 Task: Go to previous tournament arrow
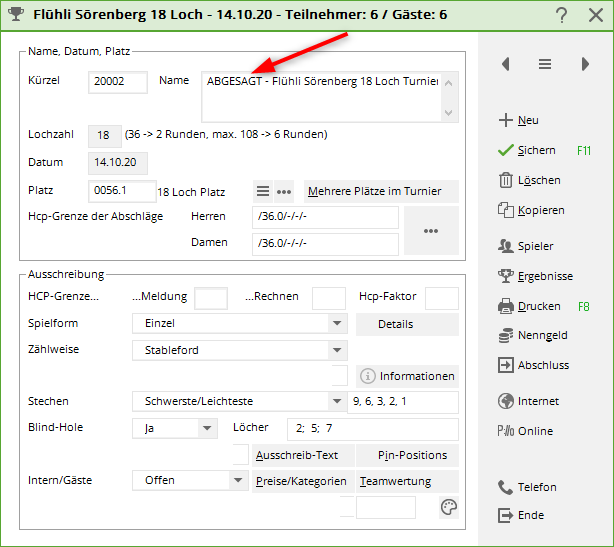(x=506, y=64)
